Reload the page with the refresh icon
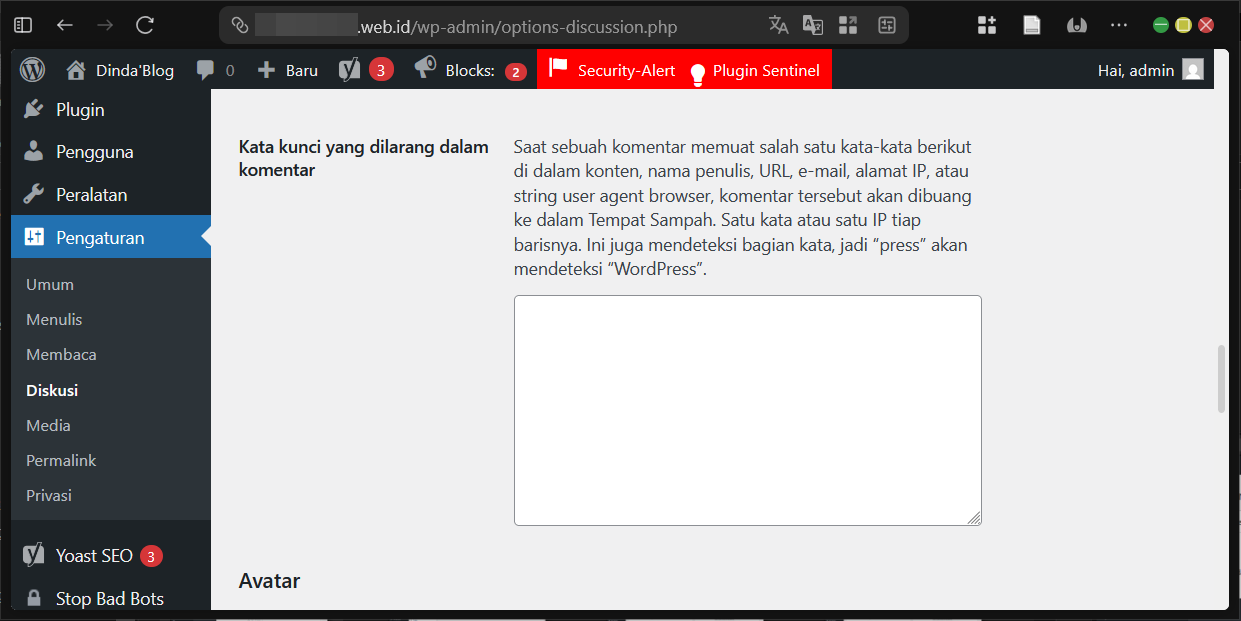The image size is (1241, 621). tap(143, 25)
